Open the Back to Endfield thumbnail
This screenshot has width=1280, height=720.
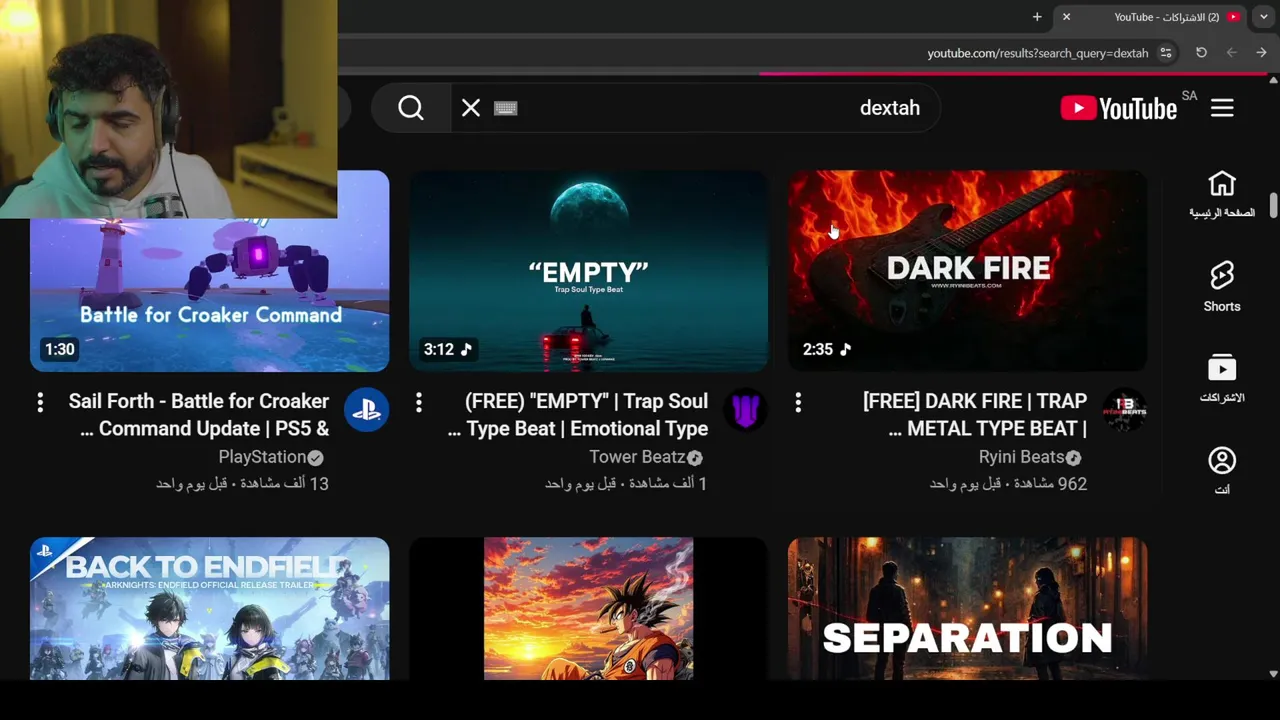210,609
